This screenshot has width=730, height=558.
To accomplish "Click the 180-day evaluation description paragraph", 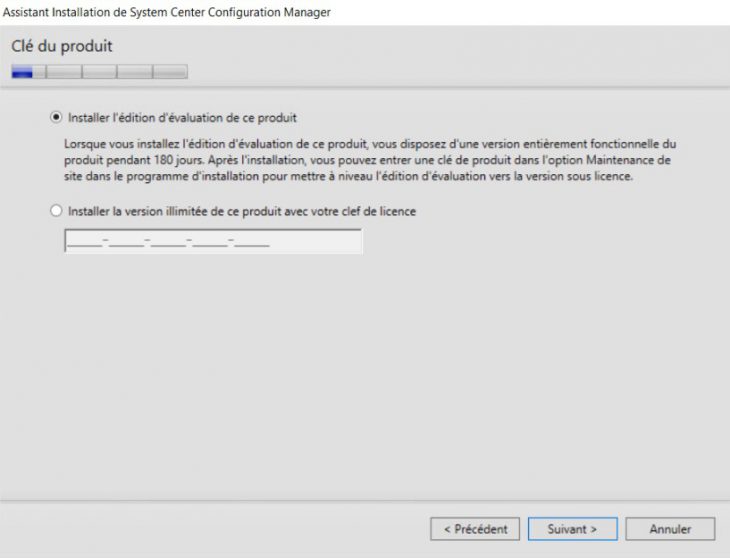I will click(370, 160).
